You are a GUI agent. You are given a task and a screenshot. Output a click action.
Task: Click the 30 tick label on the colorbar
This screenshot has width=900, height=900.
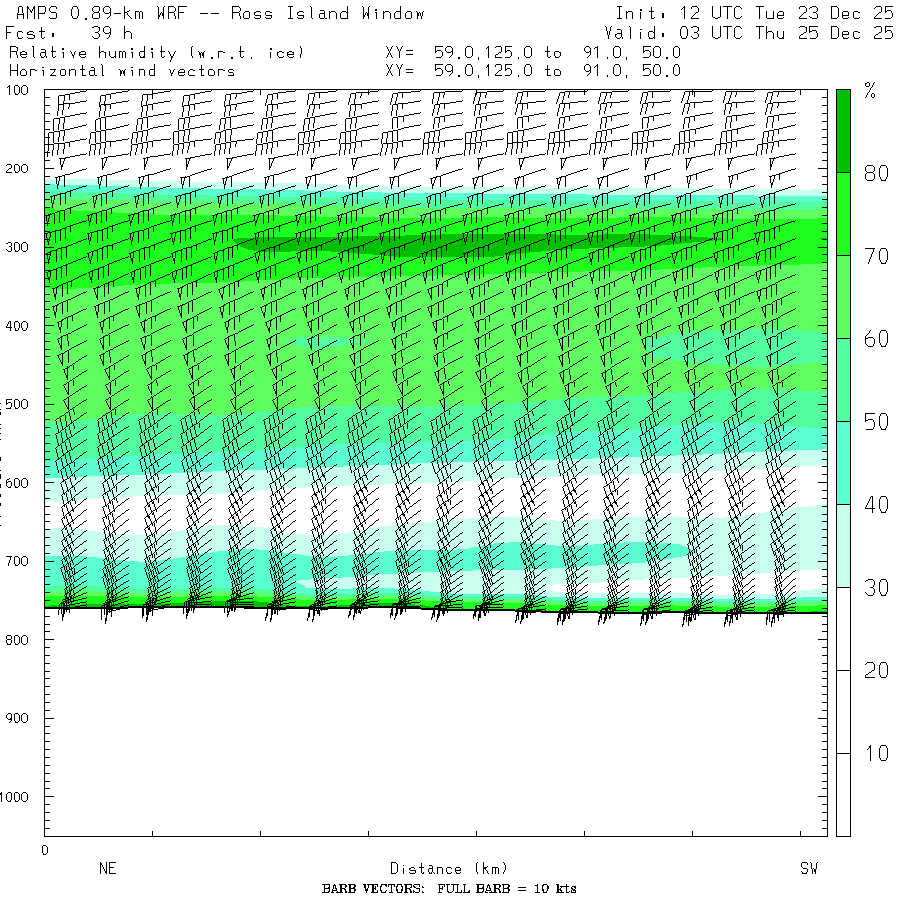(x=876, y=588)
